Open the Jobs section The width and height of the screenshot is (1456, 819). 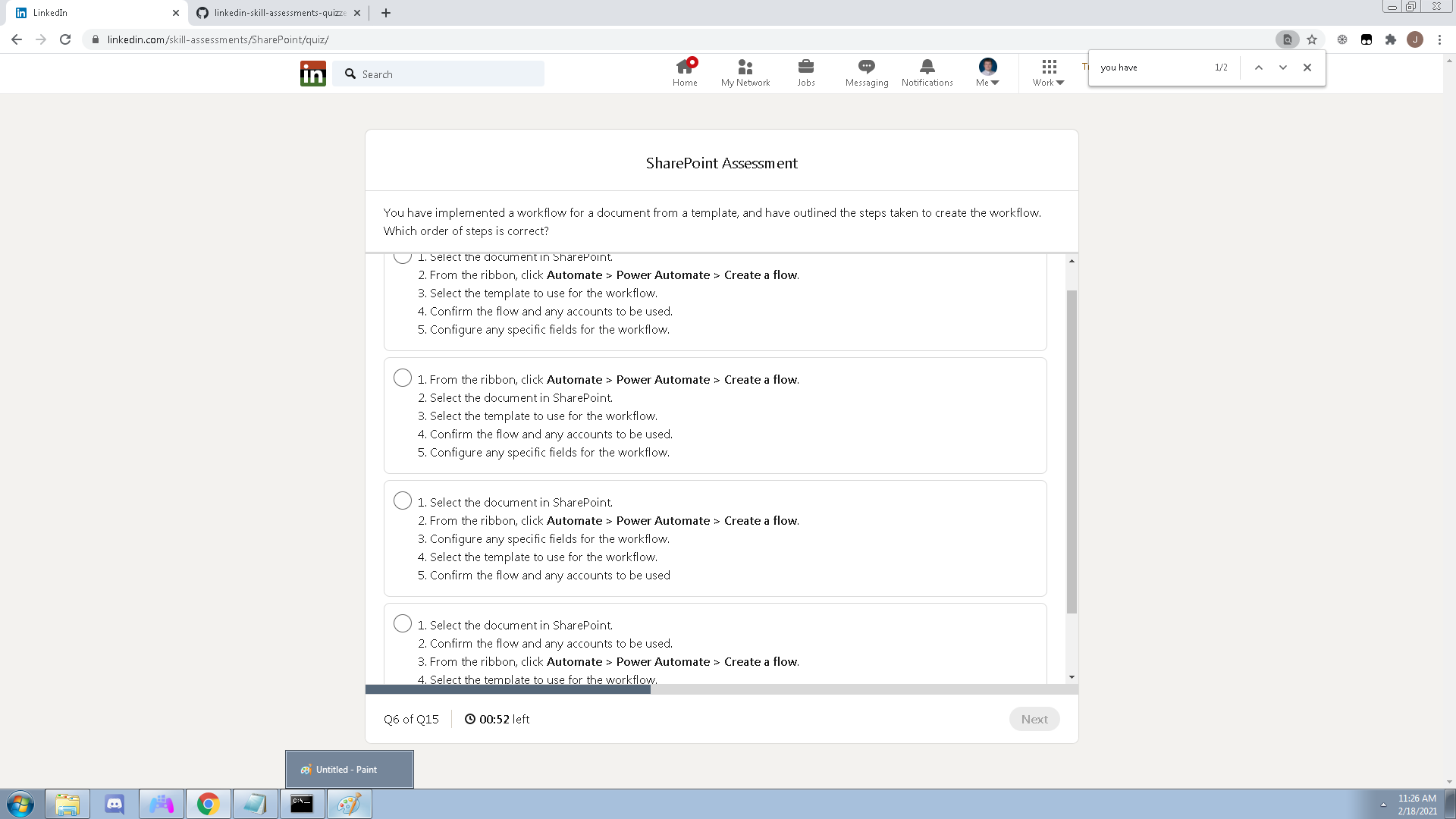[805, 73]
